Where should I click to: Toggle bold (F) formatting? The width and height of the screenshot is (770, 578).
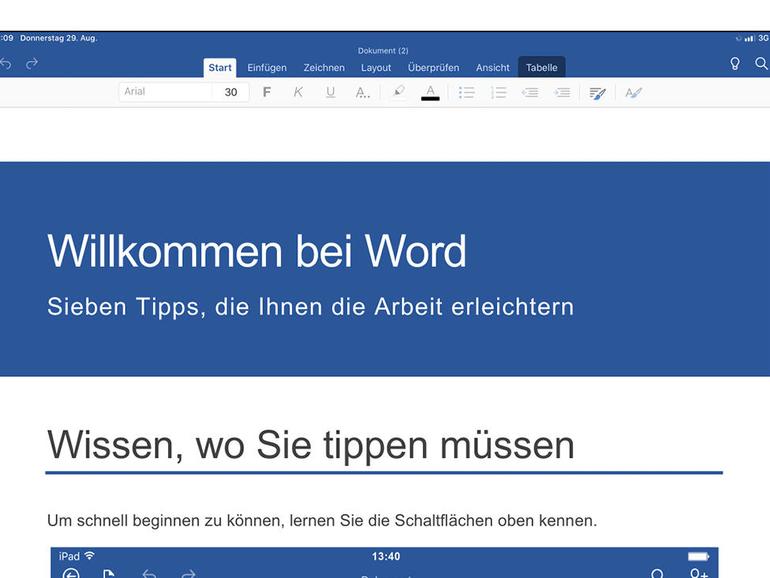click(x=267, y=92)
